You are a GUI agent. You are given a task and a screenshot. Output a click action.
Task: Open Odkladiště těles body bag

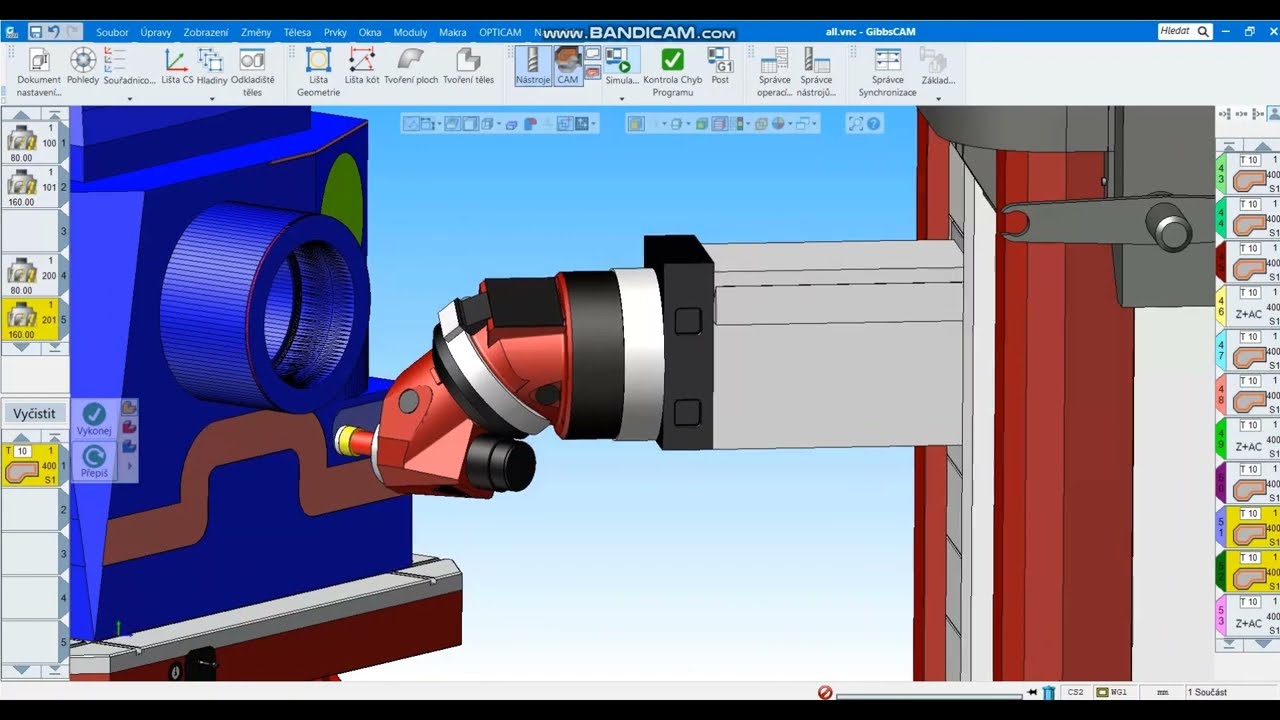(x=252, y=71)
